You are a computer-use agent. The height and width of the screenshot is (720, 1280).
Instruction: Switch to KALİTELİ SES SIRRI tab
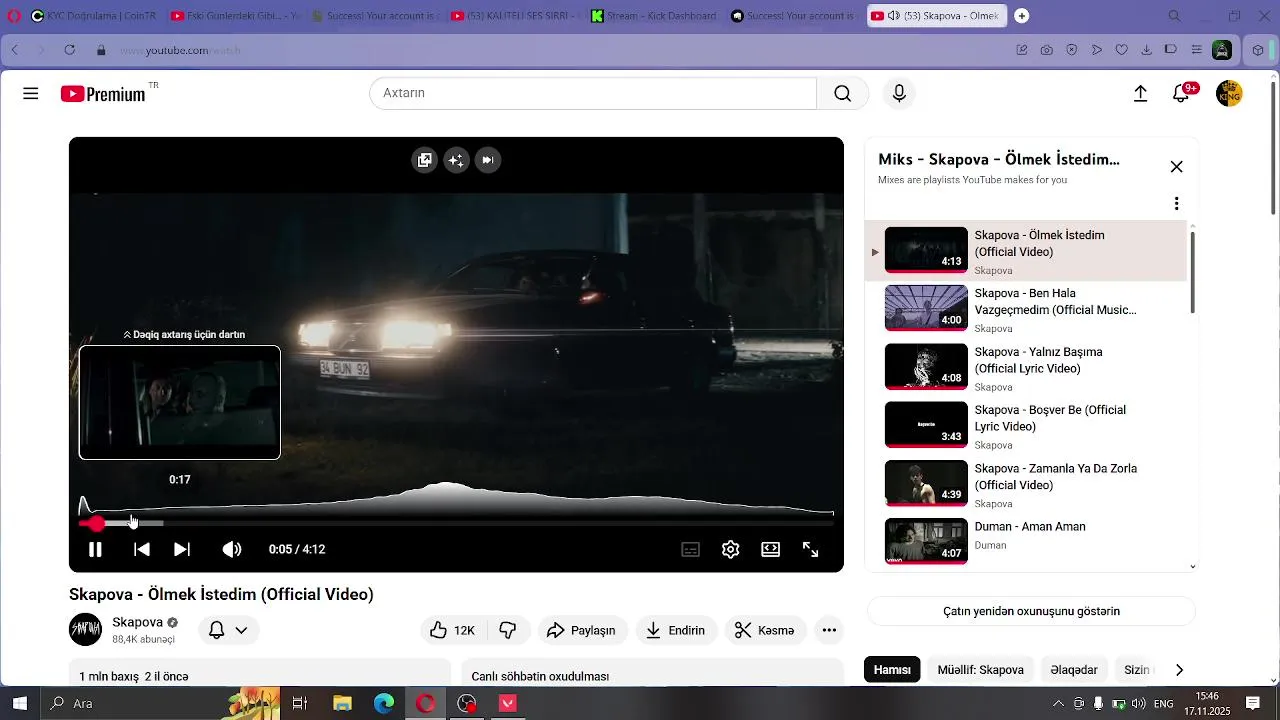[x=513, y=16]
